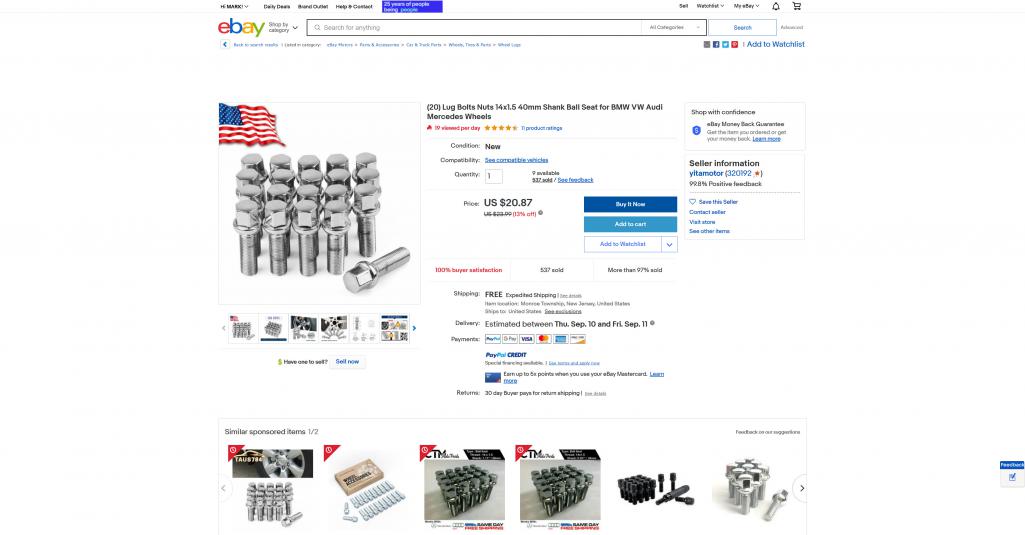1025x535 pixels.
Task: Share listing via email icon
Action: pyautogui.click(x=707, y=44)
